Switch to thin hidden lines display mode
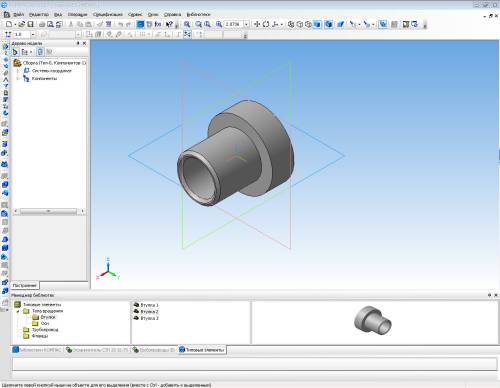The width and height of the screenshot is (500, 388). click(308, 24)
